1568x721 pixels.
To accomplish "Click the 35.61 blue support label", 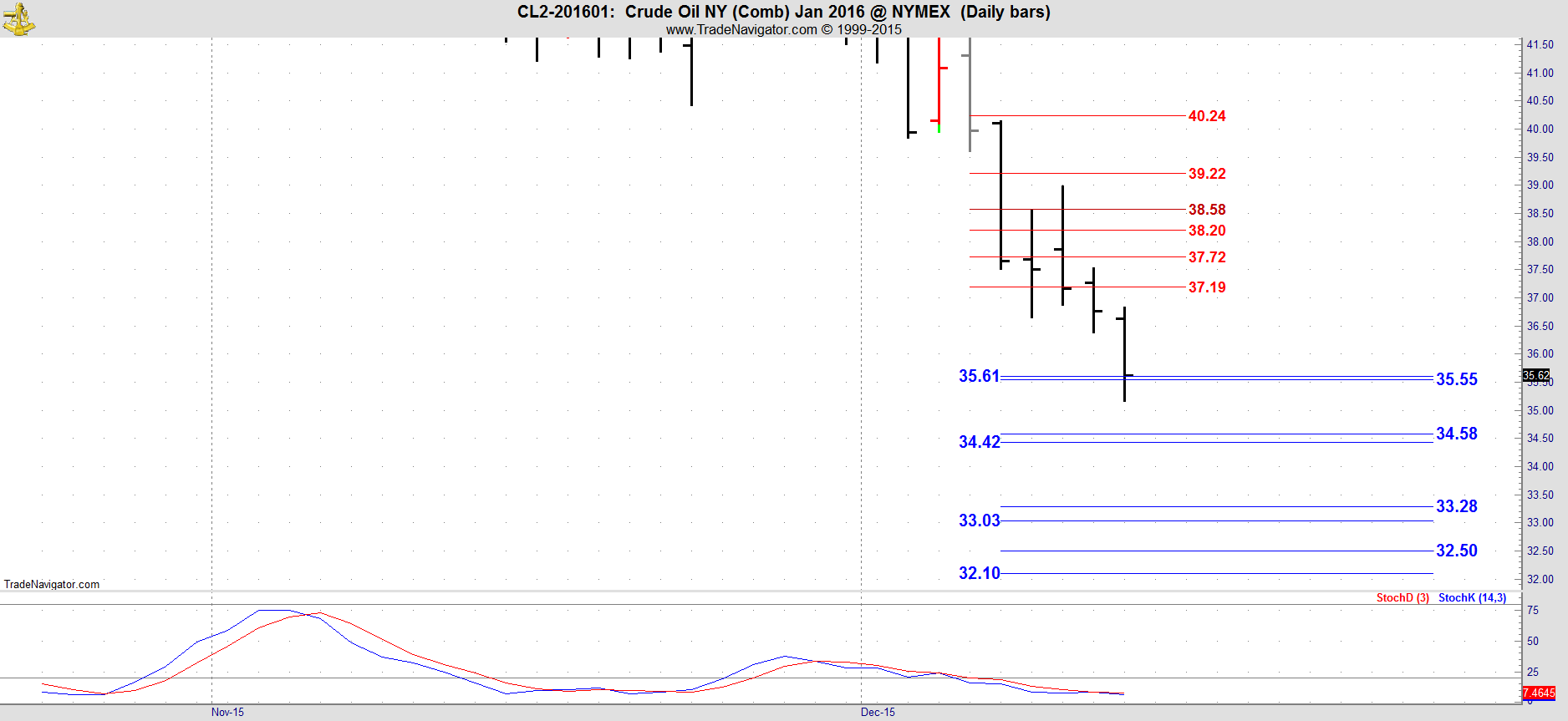I will [979, 376].
